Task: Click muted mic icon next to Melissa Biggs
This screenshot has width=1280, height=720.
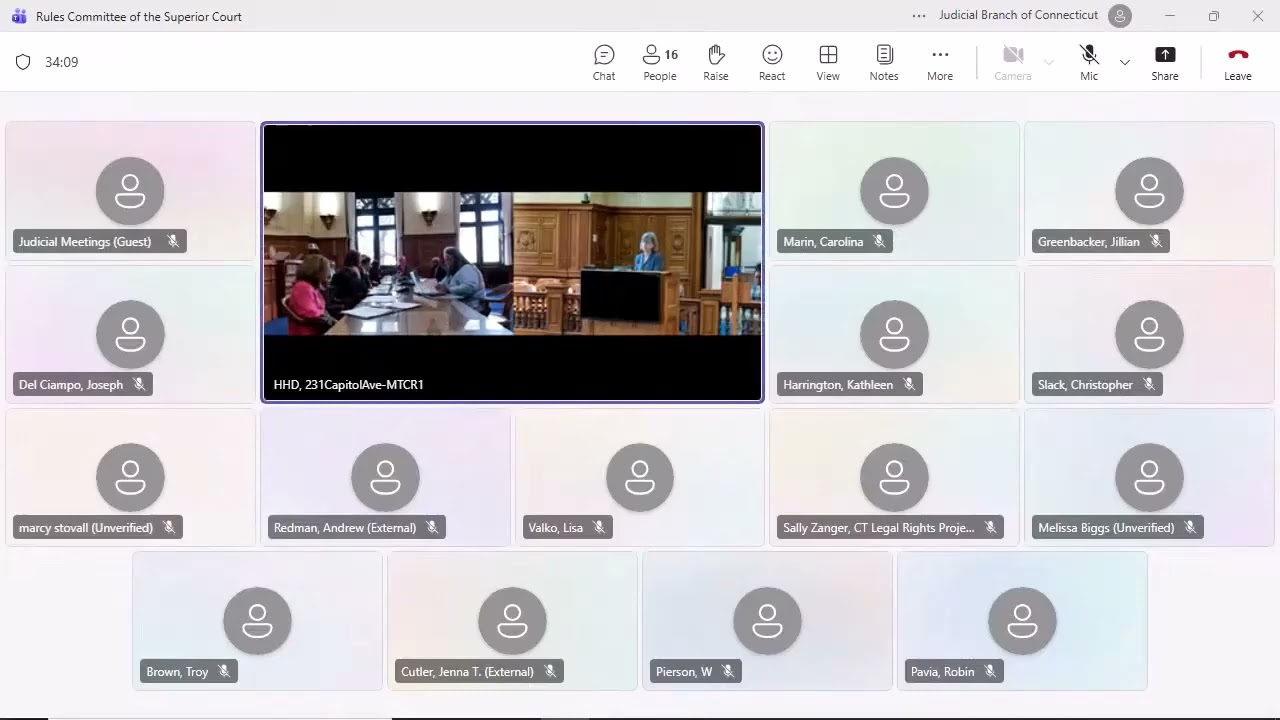Action: click(1190, 527)
